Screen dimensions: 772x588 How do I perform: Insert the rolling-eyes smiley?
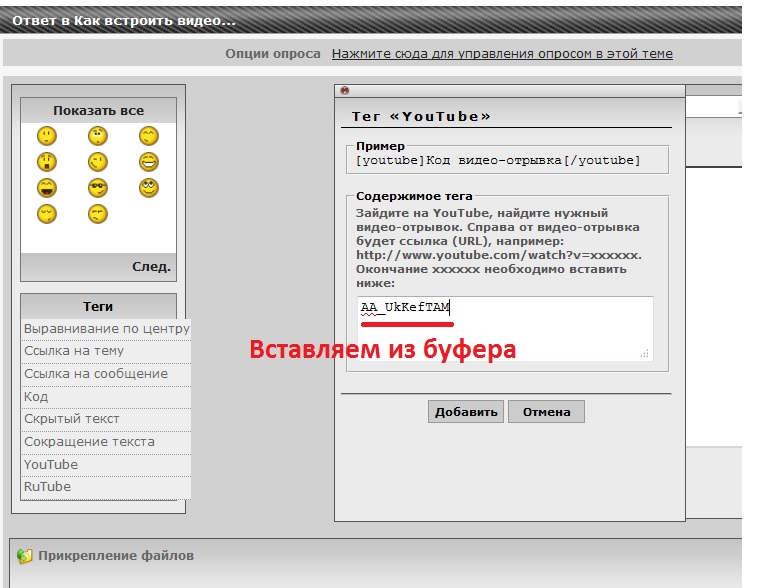pos(149,188)
